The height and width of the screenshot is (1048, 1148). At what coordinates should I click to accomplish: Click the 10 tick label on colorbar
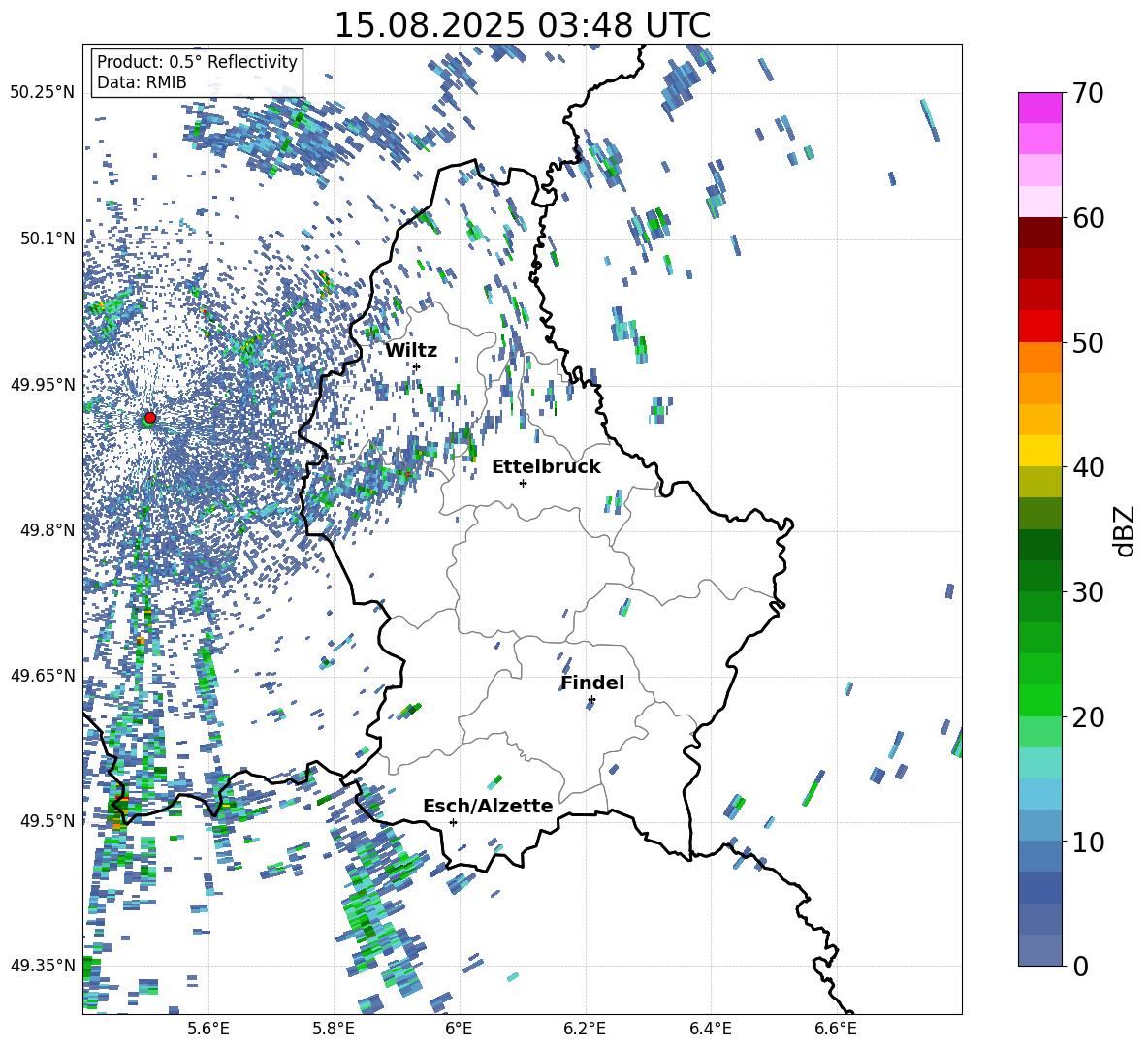(1088, 842)
